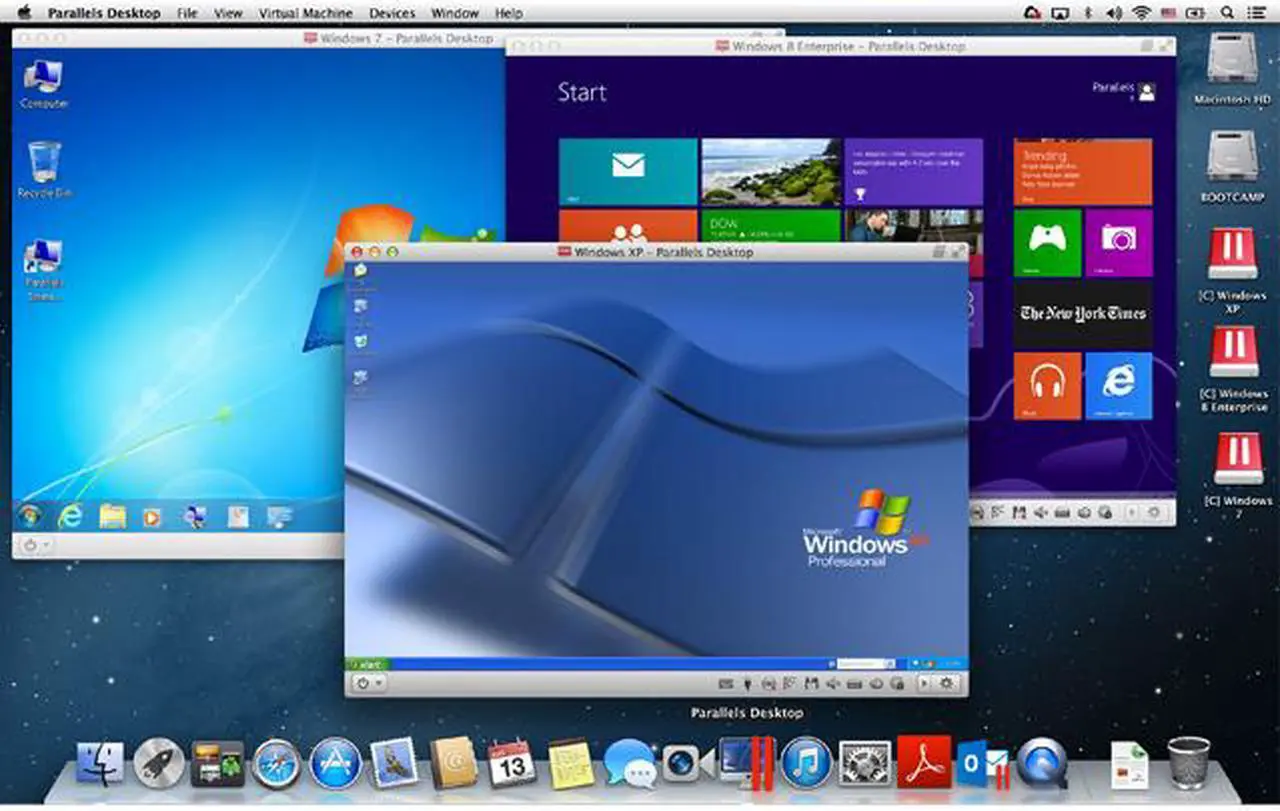This screenshot has width=1280, height=811.
Task: Open Safari compass icon in the Dock
Action: 276,764
